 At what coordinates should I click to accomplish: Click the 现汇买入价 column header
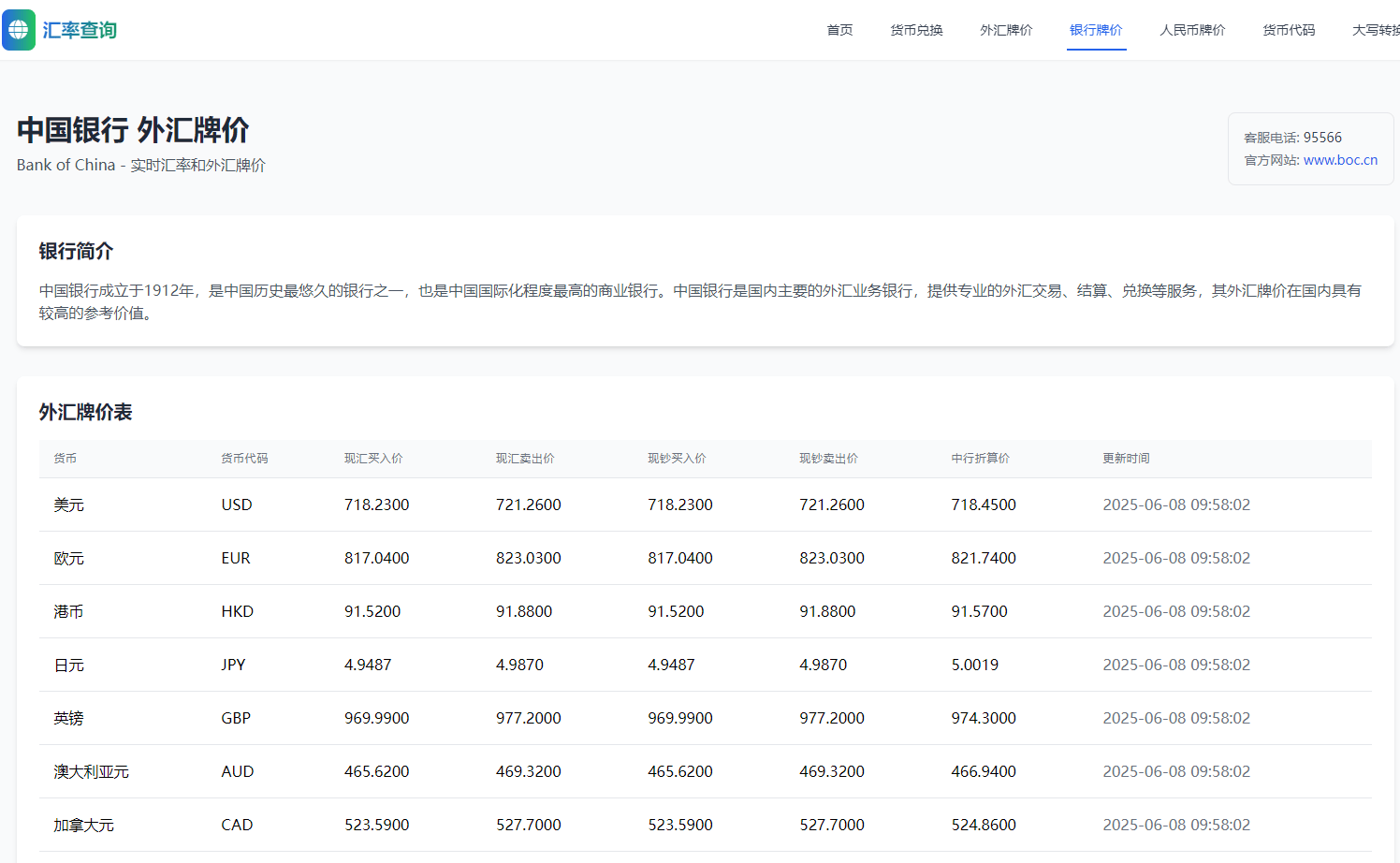[373, 459]
